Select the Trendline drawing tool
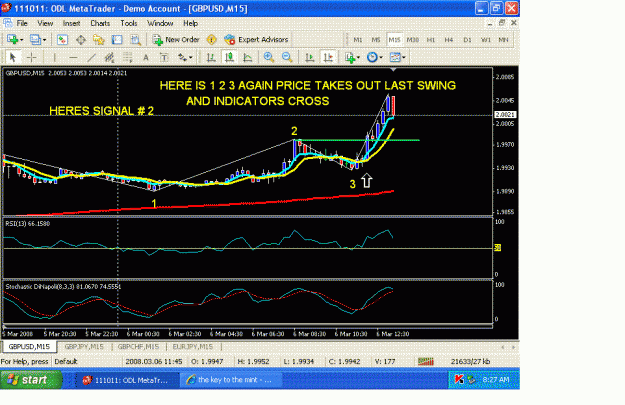The image size is (625, 405). pos(92,57)
